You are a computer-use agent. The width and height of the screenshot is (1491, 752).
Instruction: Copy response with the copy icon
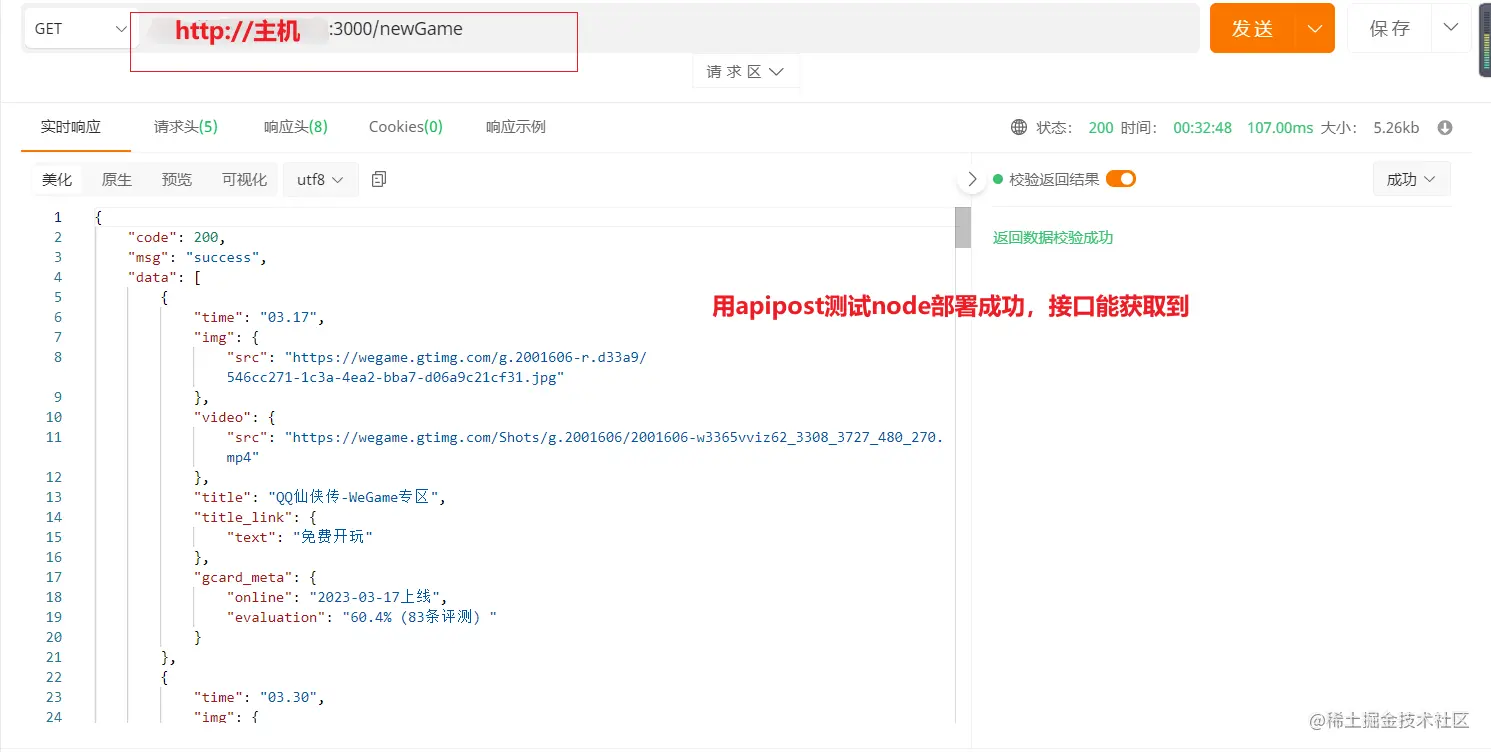tap(379, 180)
